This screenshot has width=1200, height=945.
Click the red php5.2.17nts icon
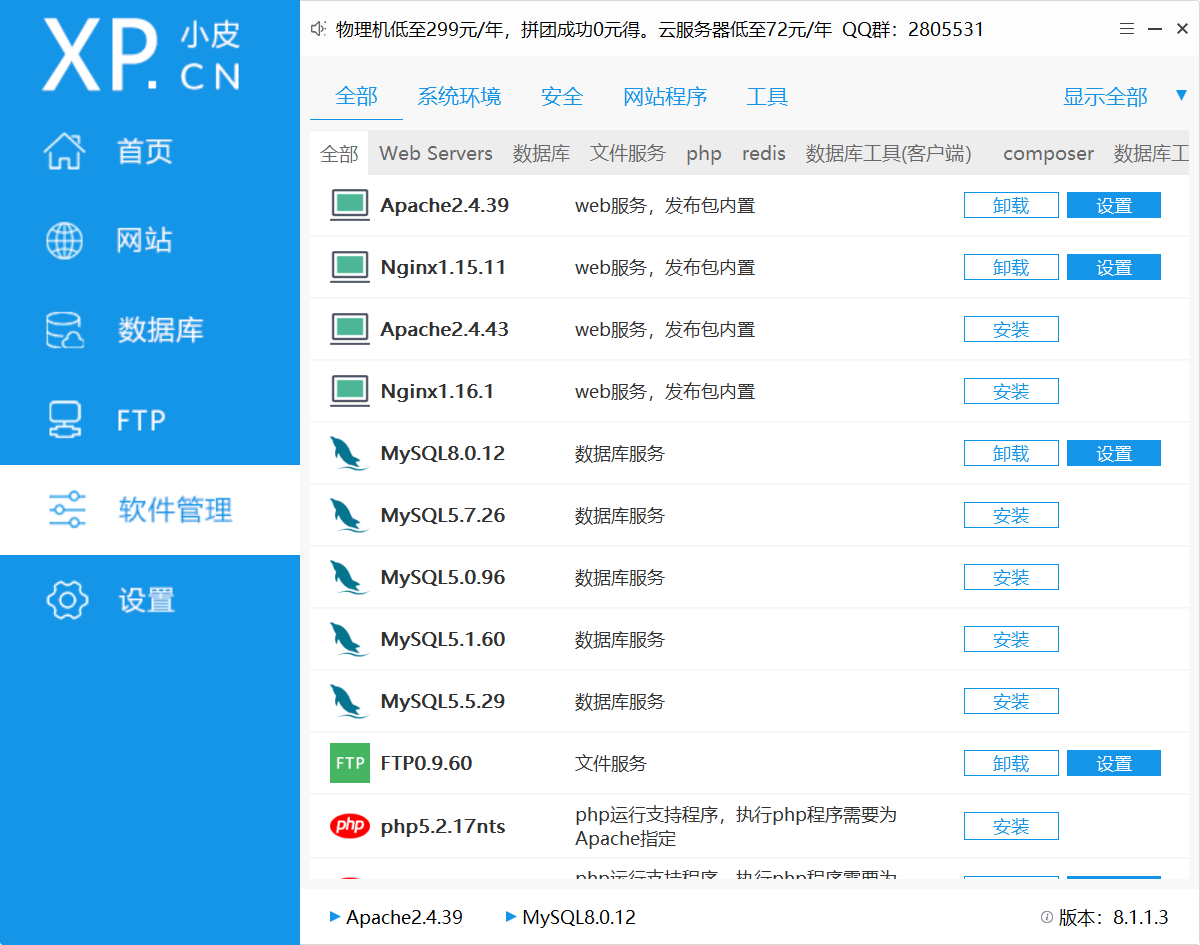350,826
